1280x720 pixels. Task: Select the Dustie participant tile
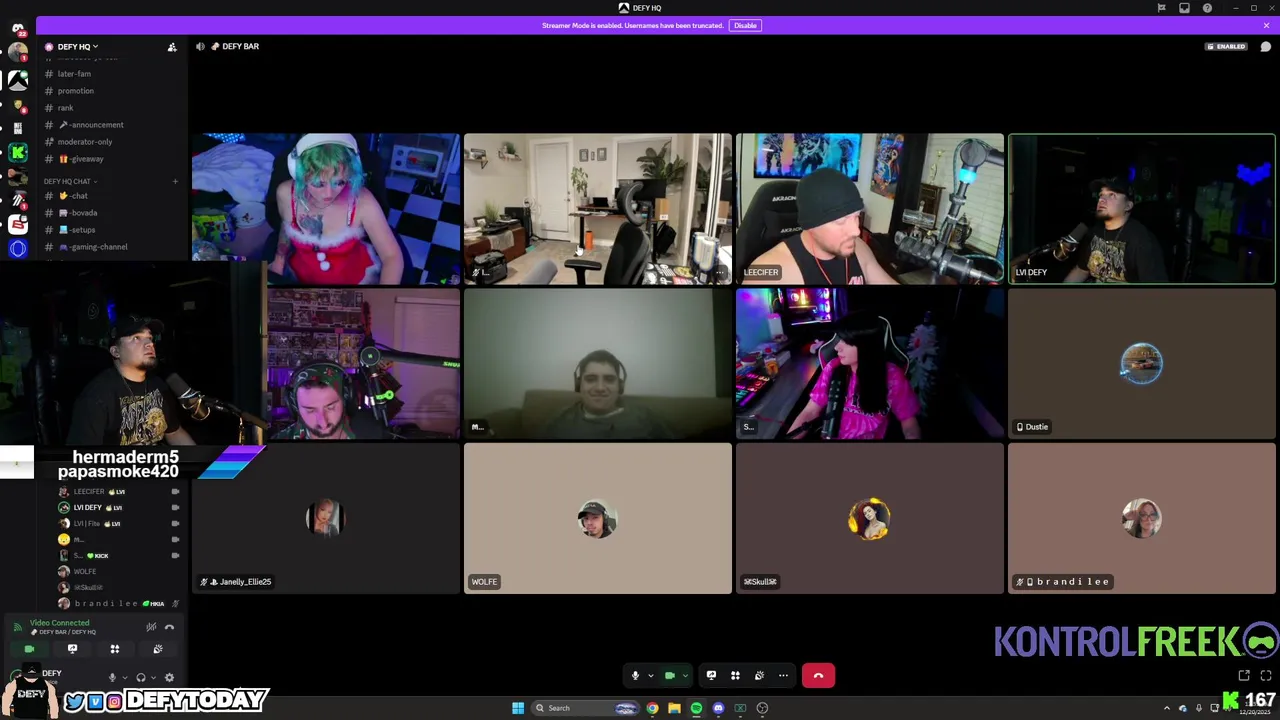pyautogui.click(x=1142, y=364)
